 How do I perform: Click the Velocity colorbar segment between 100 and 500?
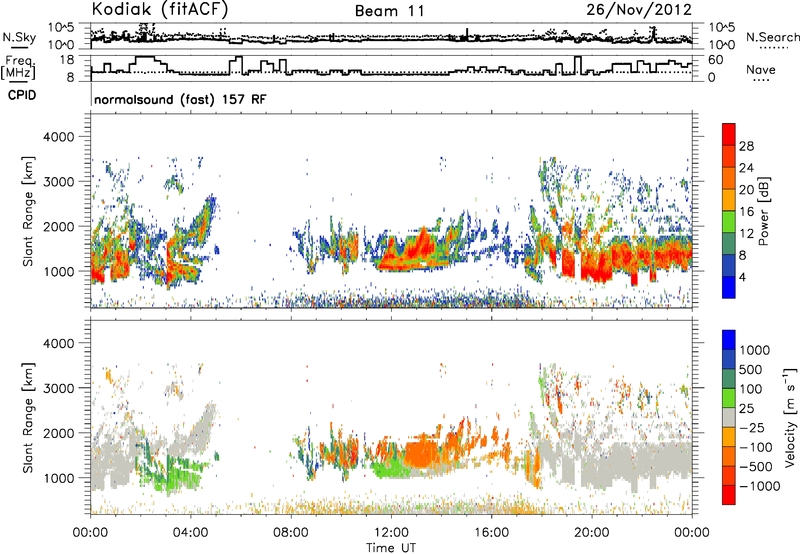click(x=729, y=379)
